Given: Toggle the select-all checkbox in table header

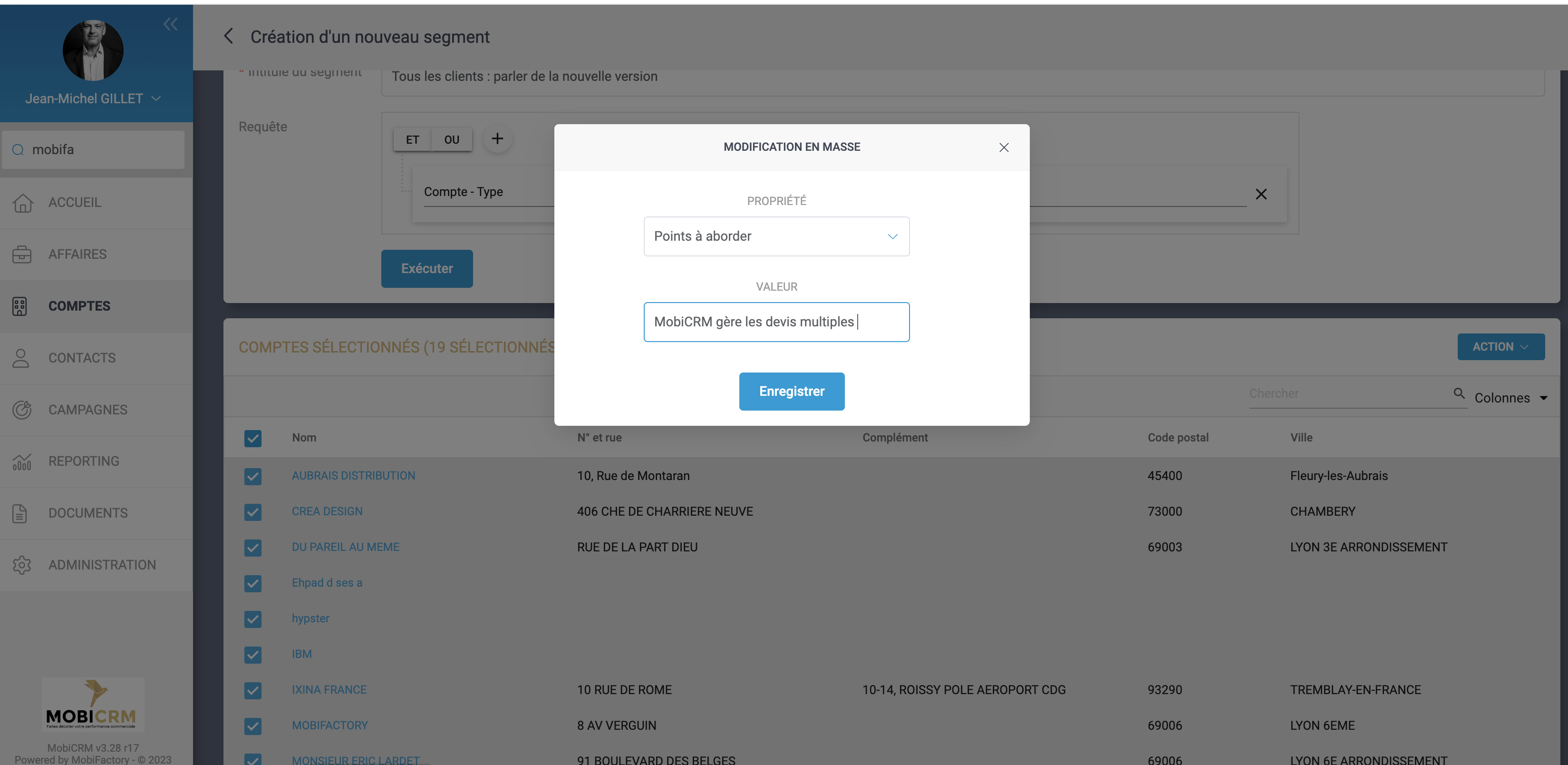Looking at the screenshot, I should click(252, 438).
